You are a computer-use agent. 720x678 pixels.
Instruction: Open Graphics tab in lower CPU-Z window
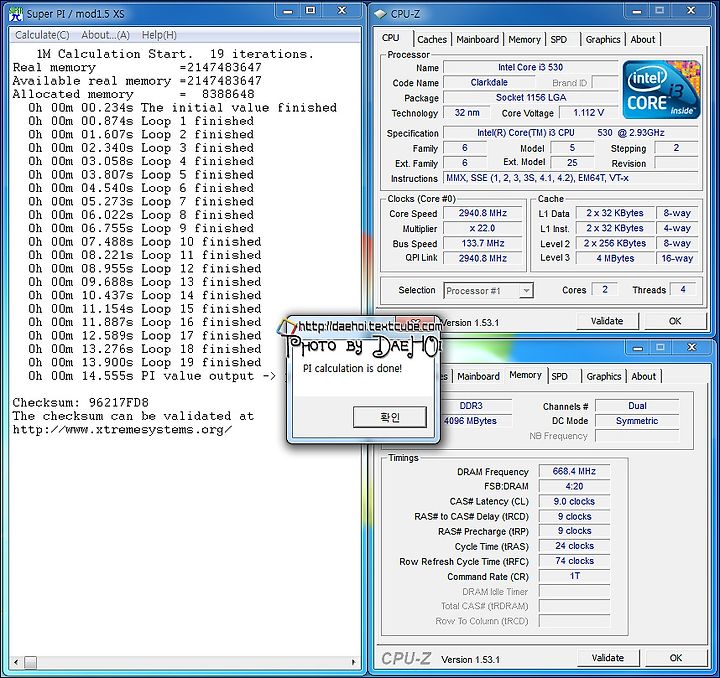(x=604, y=376)
